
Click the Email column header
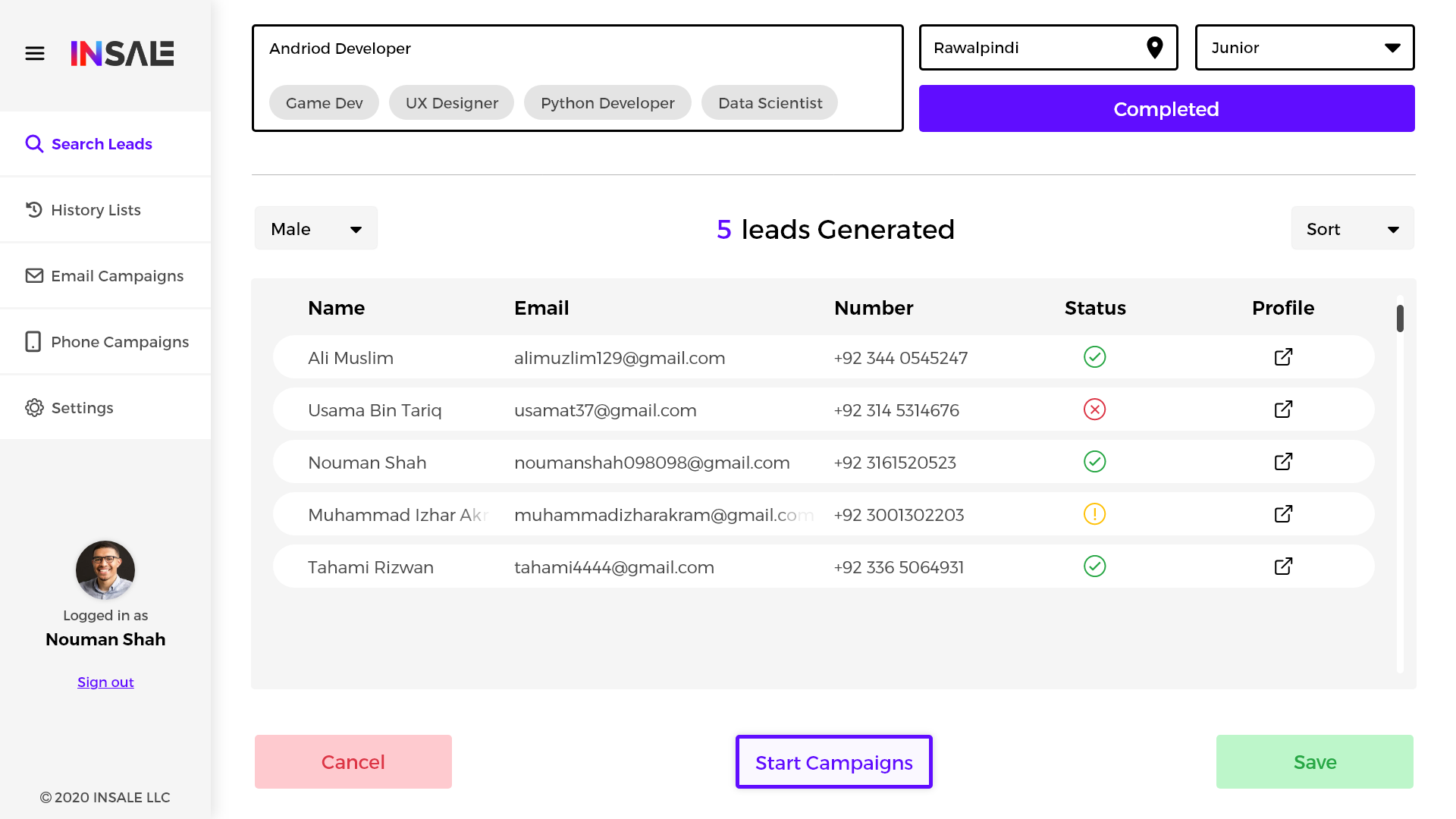point(541,308)
